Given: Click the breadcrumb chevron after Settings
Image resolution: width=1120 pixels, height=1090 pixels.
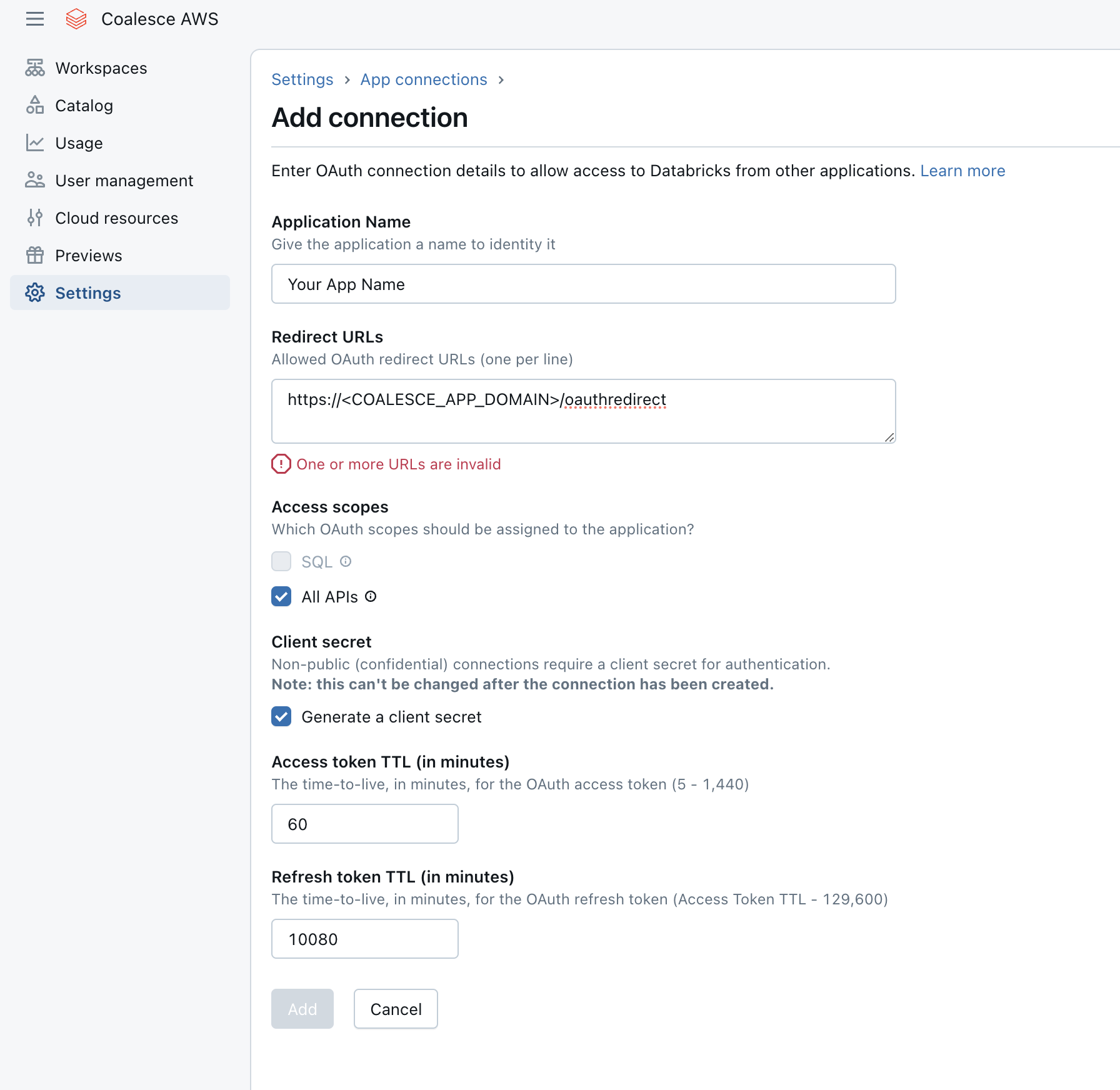Looking at the screenshot, I should 347,80.
